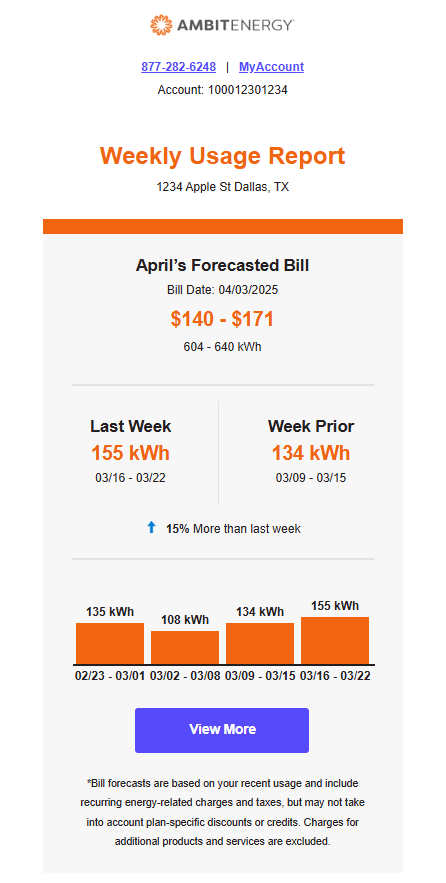The width and height of the screenshot is (446, 883).
Task: Click the Bill Date 04/03/2025 text
Action: point(222,291)
